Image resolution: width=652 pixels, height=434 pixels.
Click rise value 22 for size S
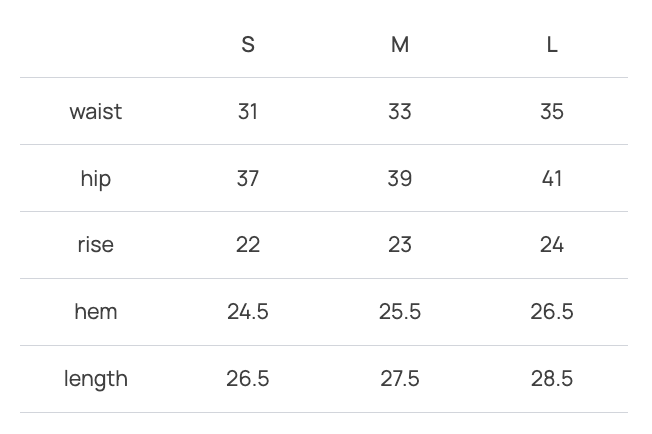point(248,245)
